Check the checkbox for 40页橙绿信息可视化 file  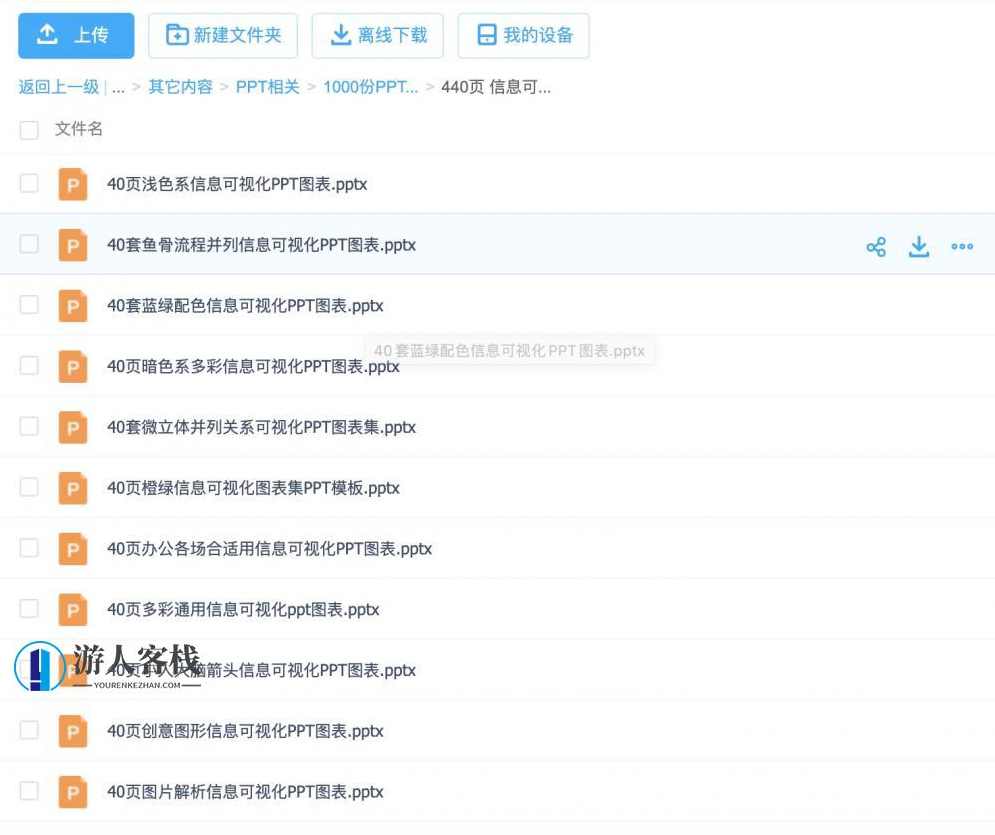click(x=28, y=488)
